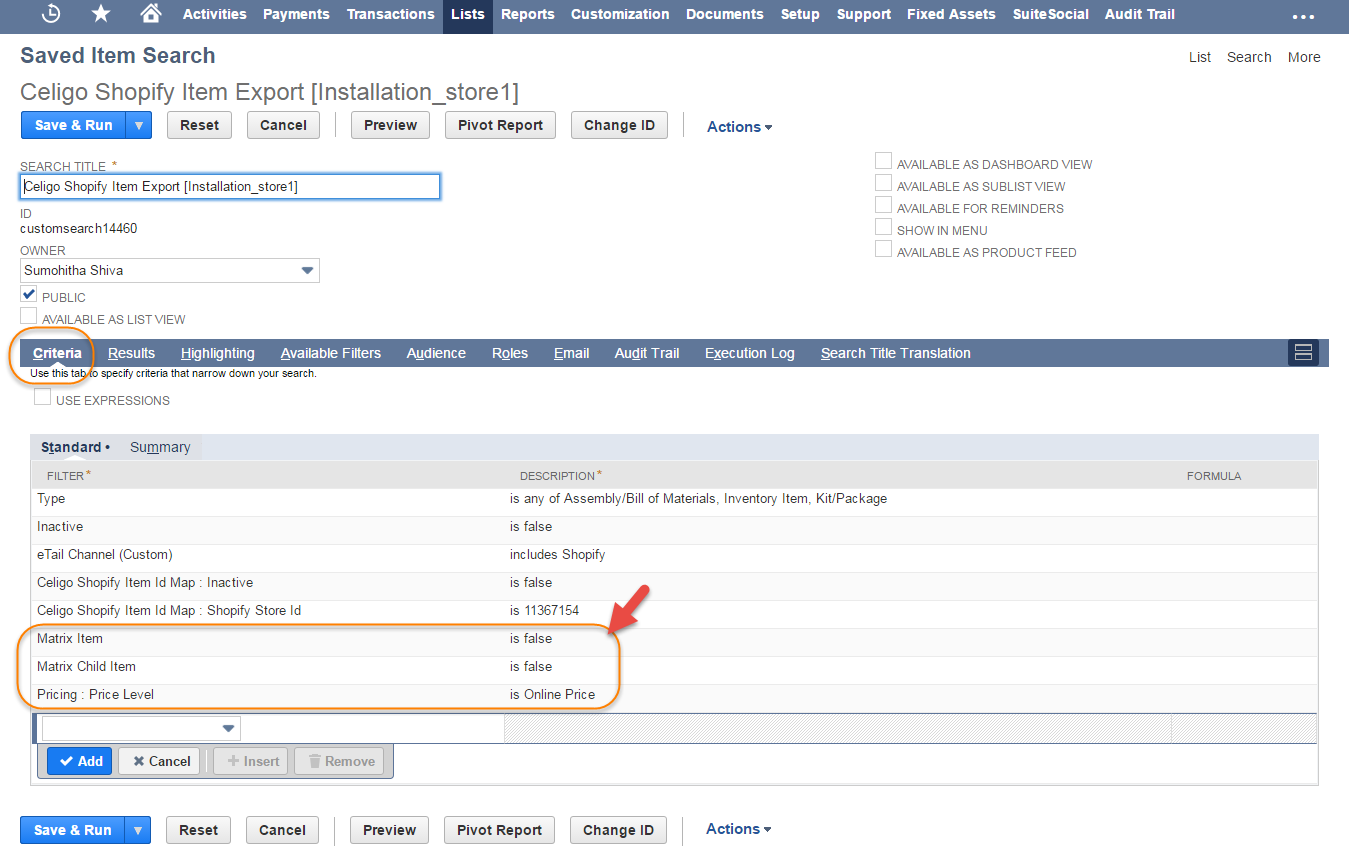The height and width of the screenshot is (868, 1349).
Task: Click the top Save & Run button
Action: tap(73, 125)
